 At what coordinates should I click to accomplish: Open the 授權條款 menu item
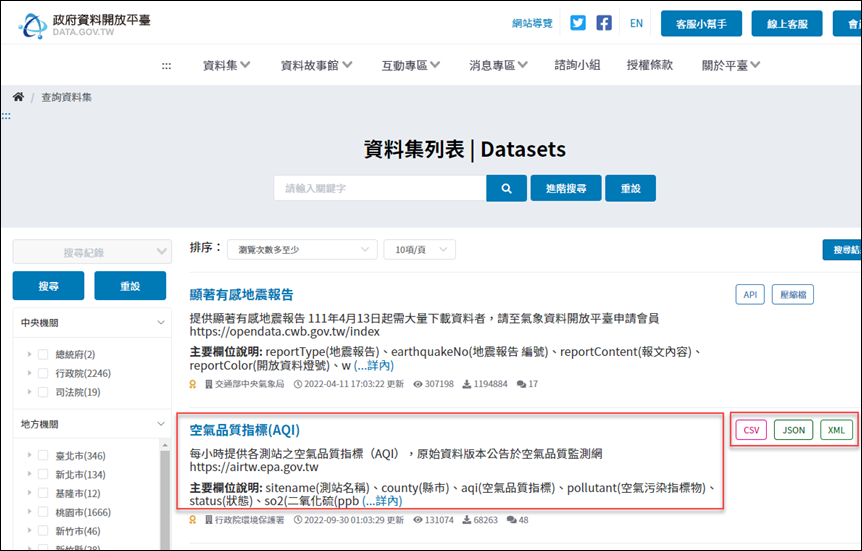(650, 65)
